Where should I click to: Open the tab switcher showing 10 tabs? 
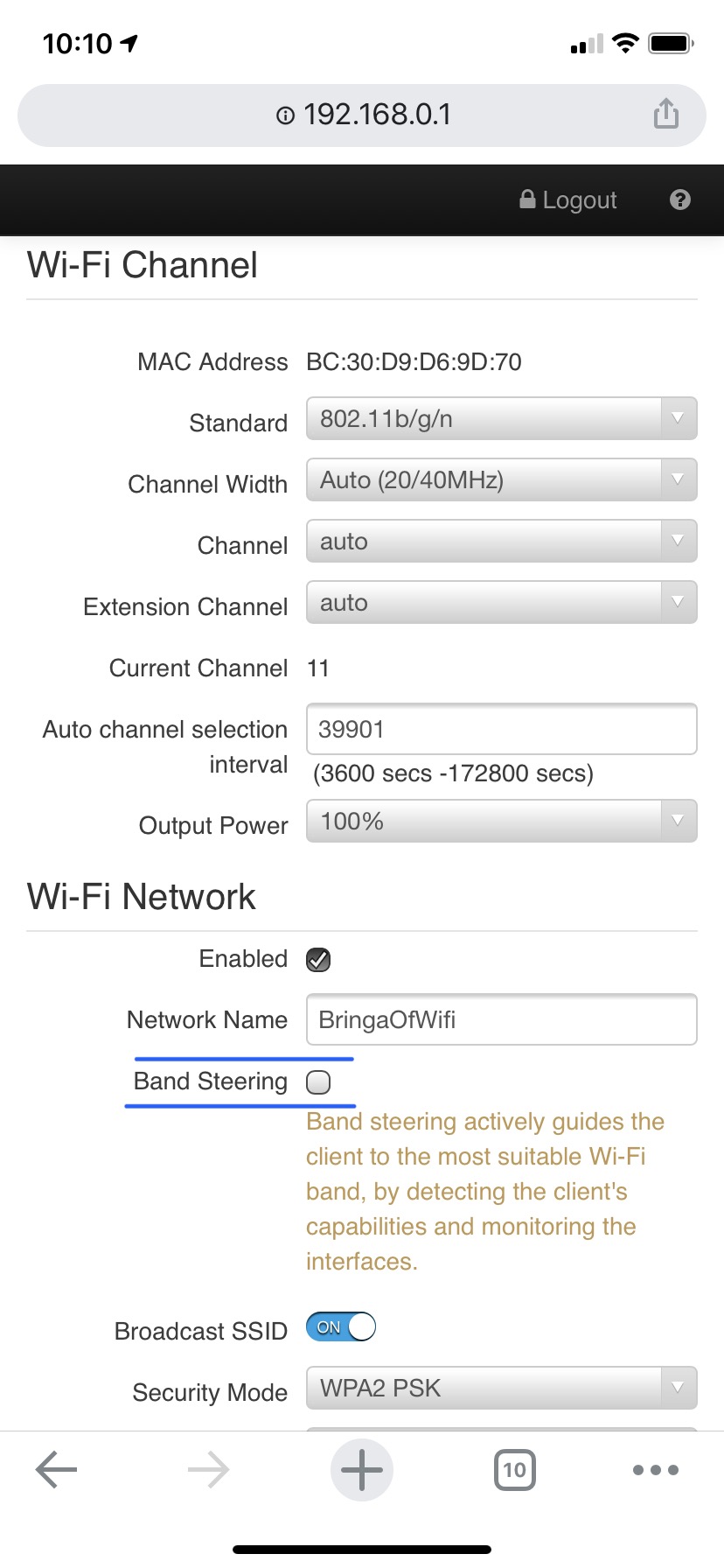[x=514, y=1470]
